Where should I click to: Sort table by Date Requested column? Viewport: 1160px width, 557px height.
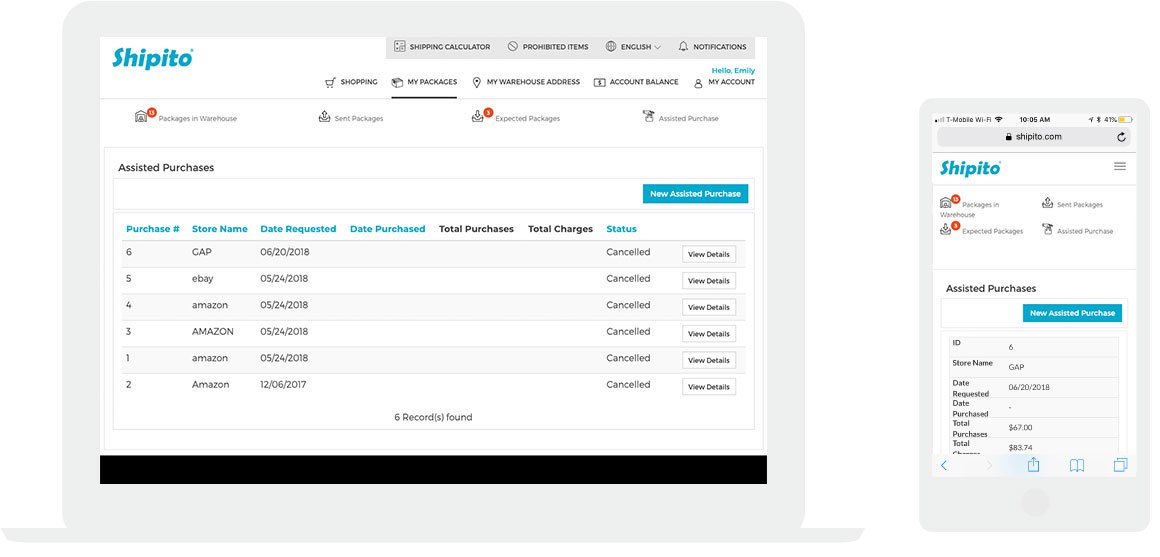pos(298,229)
